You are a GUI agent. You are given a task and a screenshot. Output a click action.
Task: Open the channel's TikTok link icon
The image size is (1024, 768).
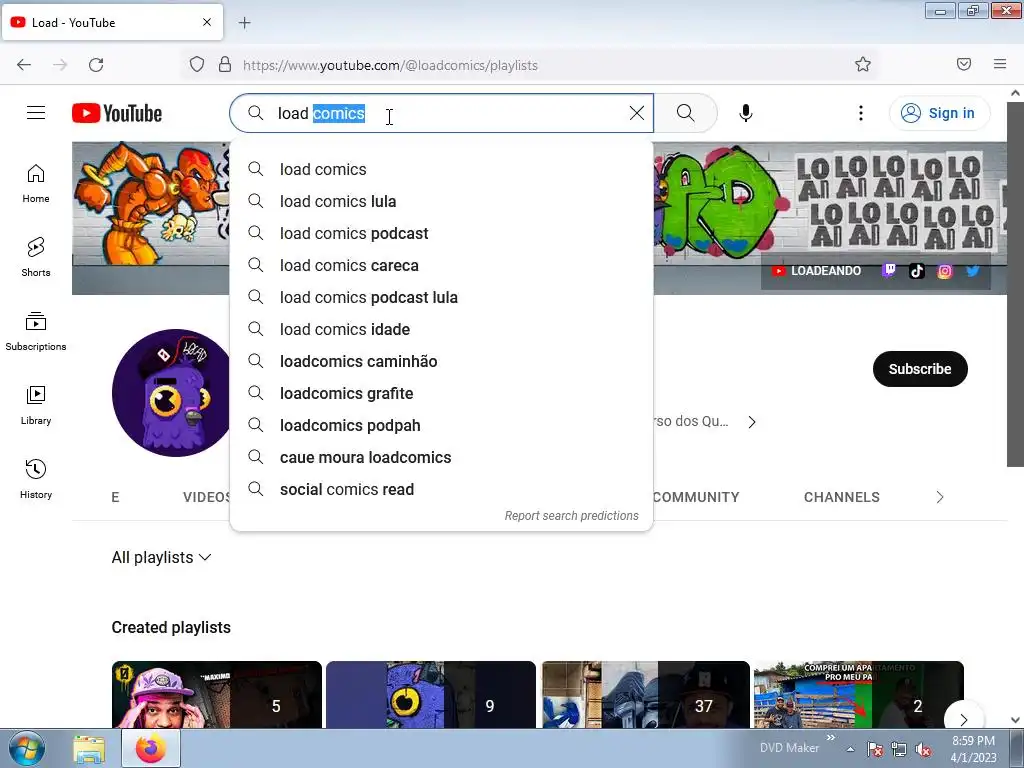click(x=917, y=270)
